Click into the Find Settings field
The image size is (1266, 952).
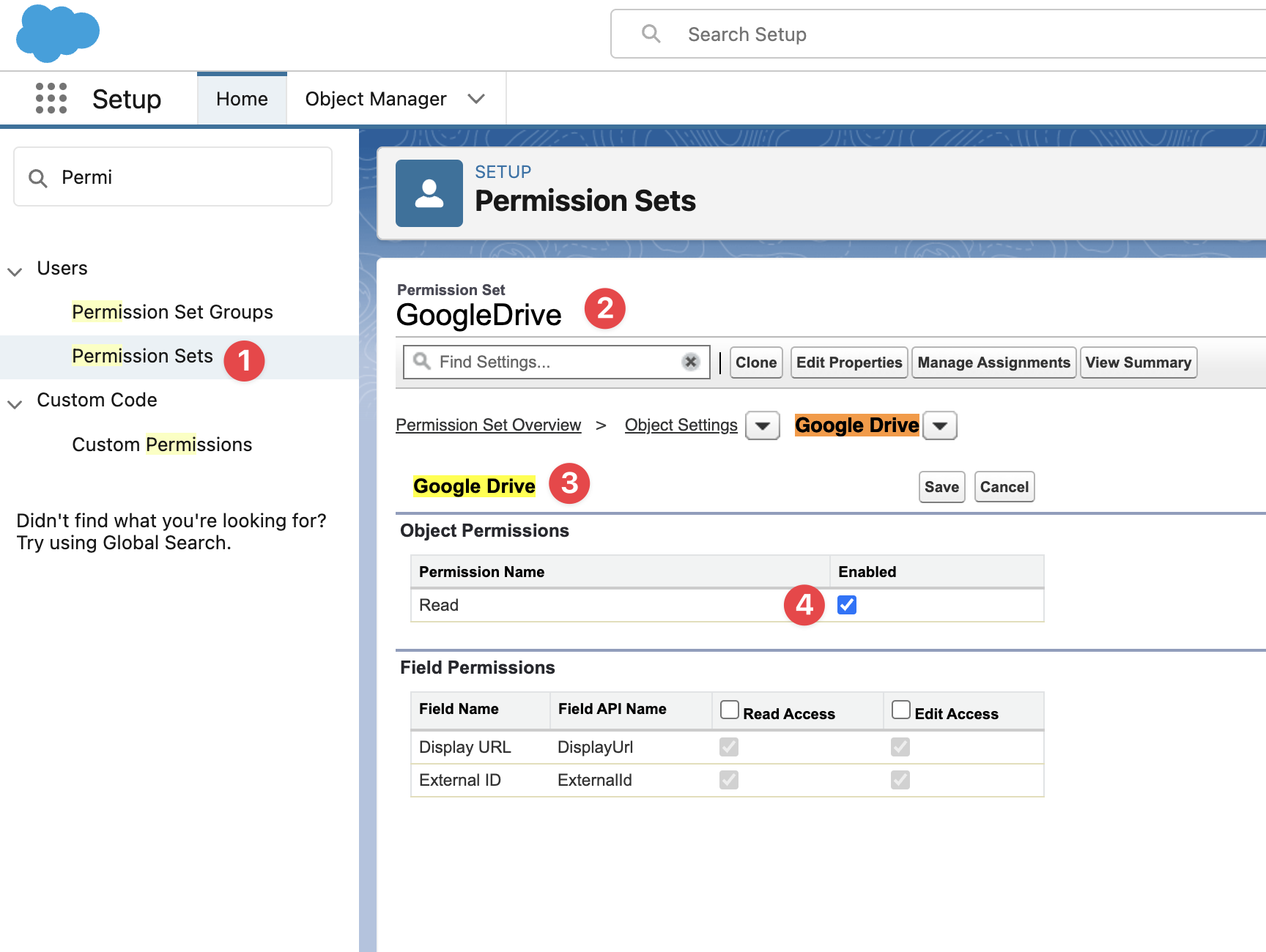tap(557, 362)
